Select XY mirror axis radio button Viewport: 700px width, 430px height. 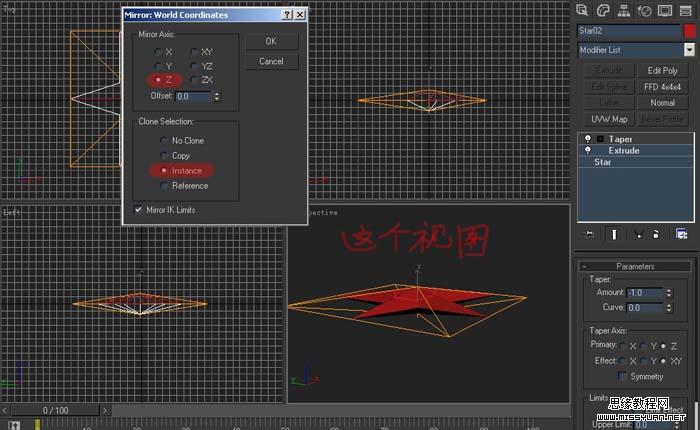coord(194,52)
